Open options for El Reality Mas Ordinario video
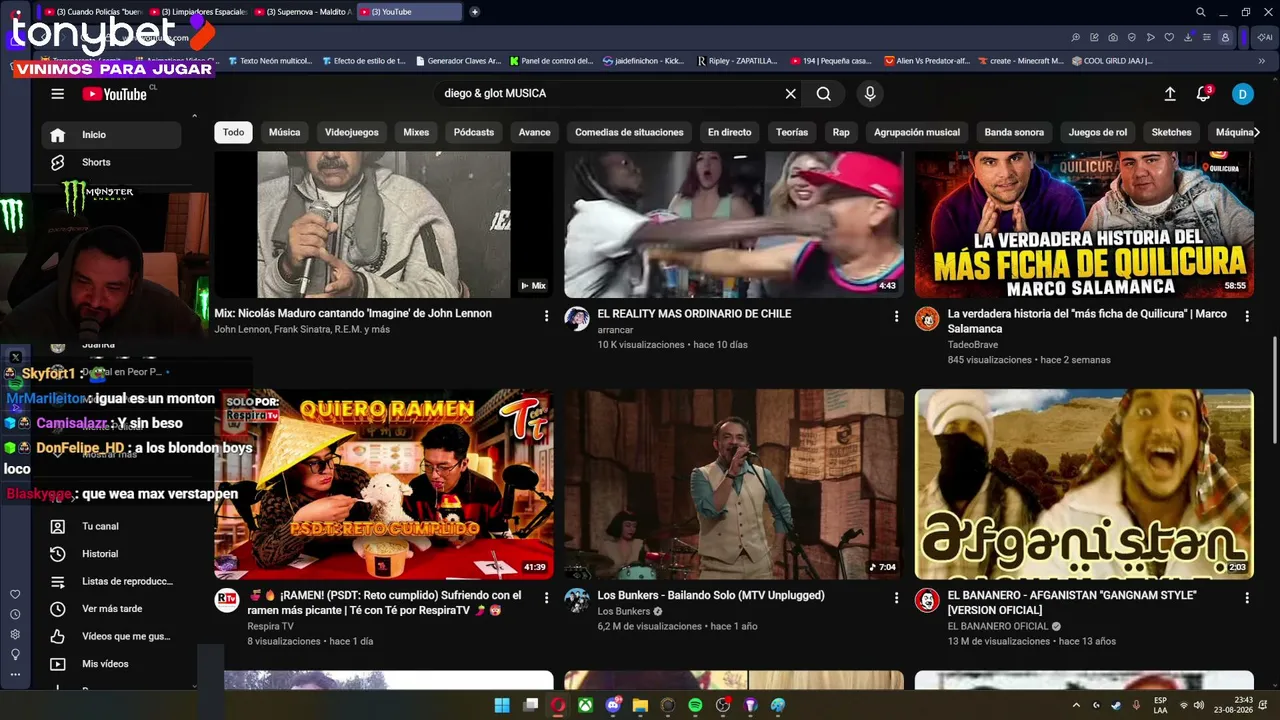Screen dimensions: 1280x720 pyautogui.click(x=896, y=316)
